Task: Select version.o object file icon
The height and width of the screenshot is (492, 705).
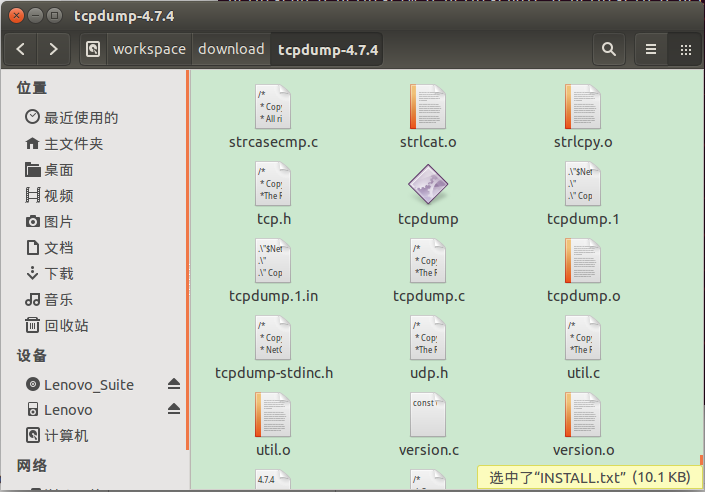Action: [583, 415]
